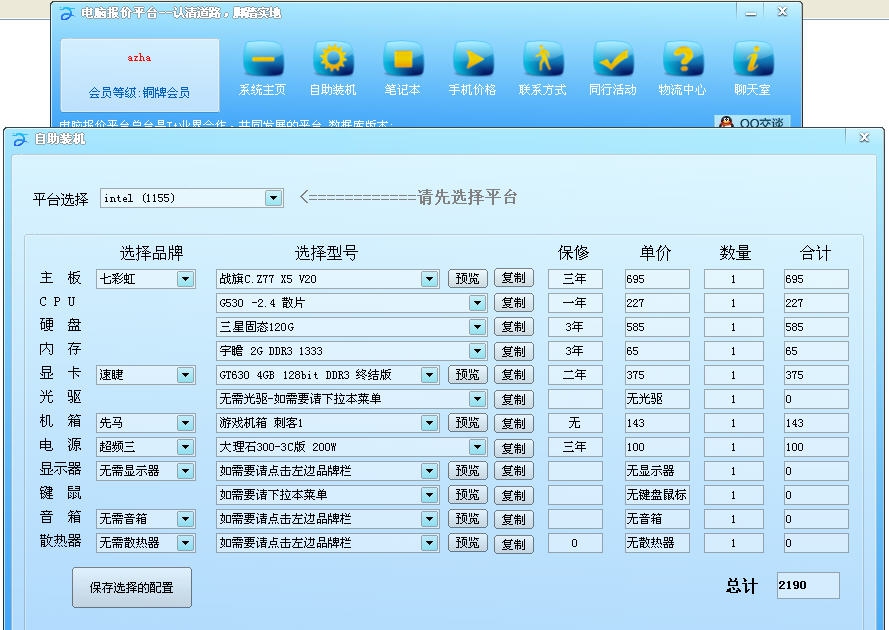Click the QQ交谈 penguin button
The width and height of the screenshot is (889, 630).
pos(752,121)
